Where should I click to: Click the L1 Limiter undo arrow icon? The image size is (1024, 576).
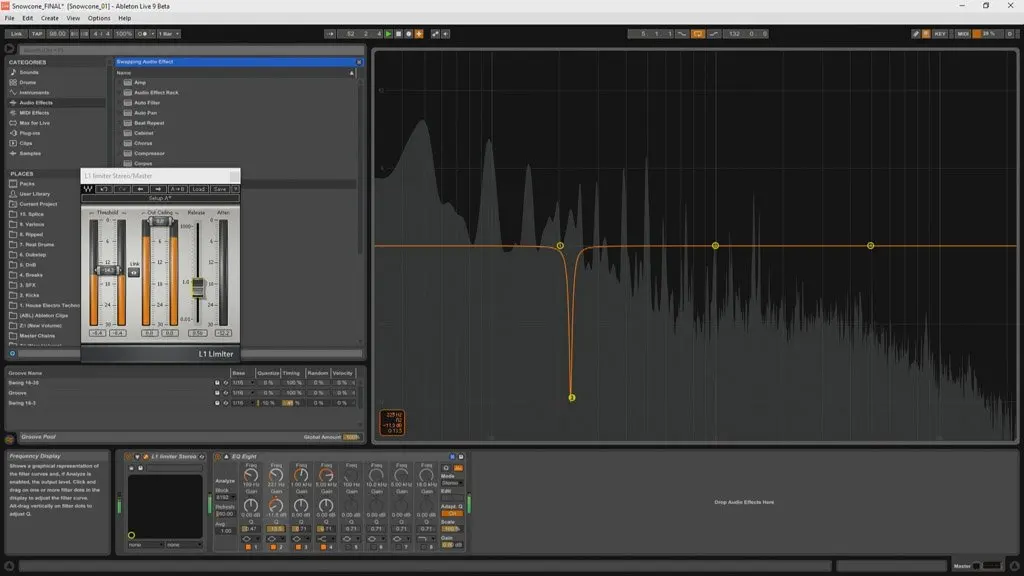tap(104, 188)
